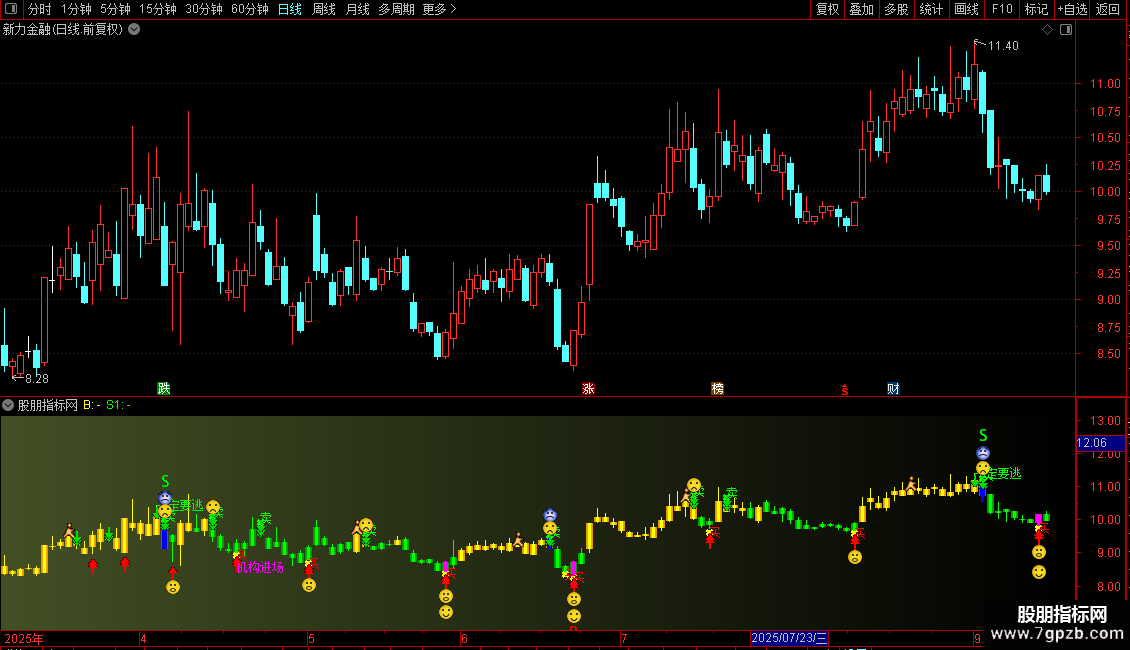Image resolution: width=1130 pixels, height=650 pixels.
Task: Switch to 周线 weekly chart
Action: 324,9
